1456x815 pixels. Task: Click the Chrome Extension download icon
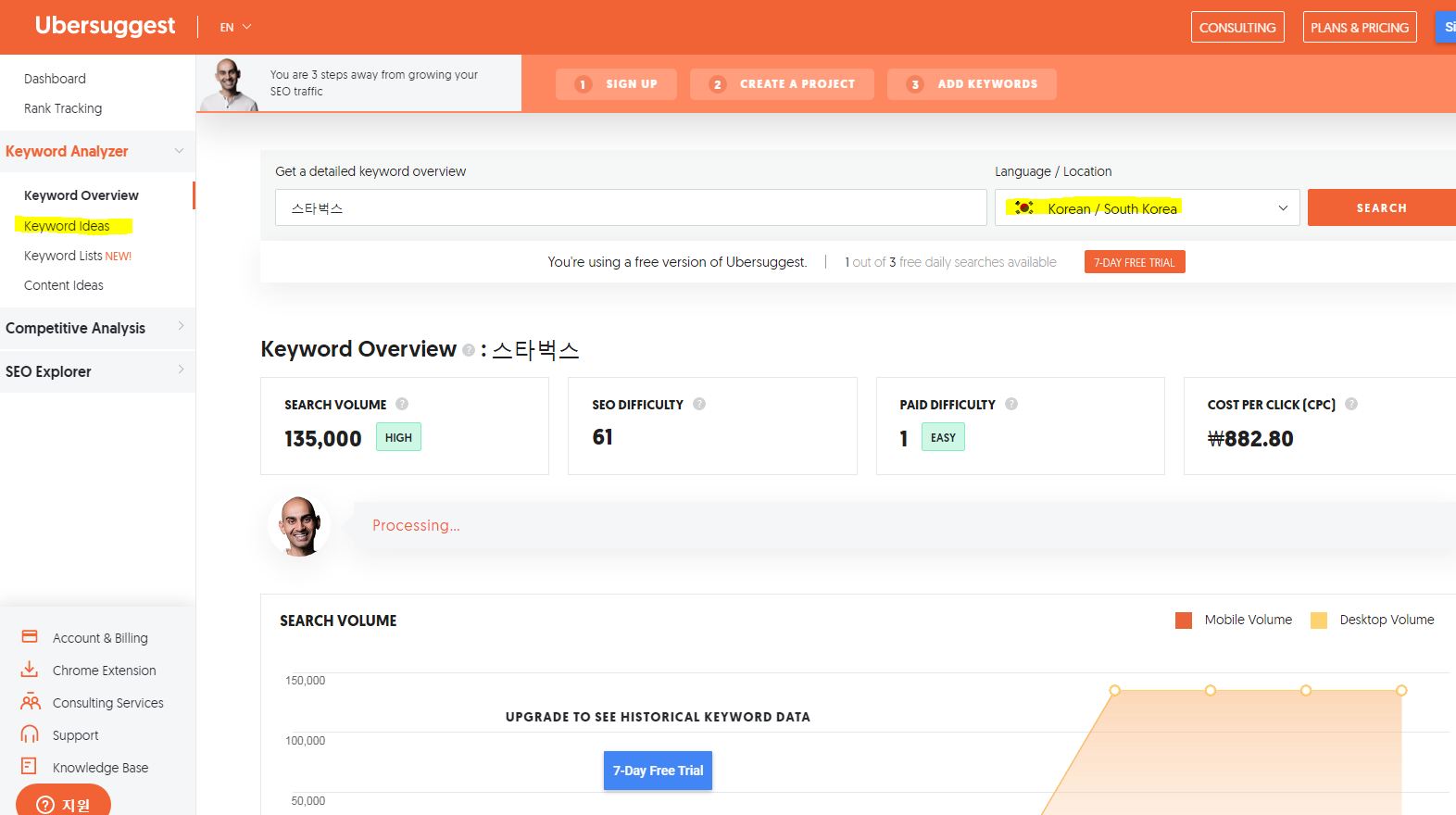[30, 670]
